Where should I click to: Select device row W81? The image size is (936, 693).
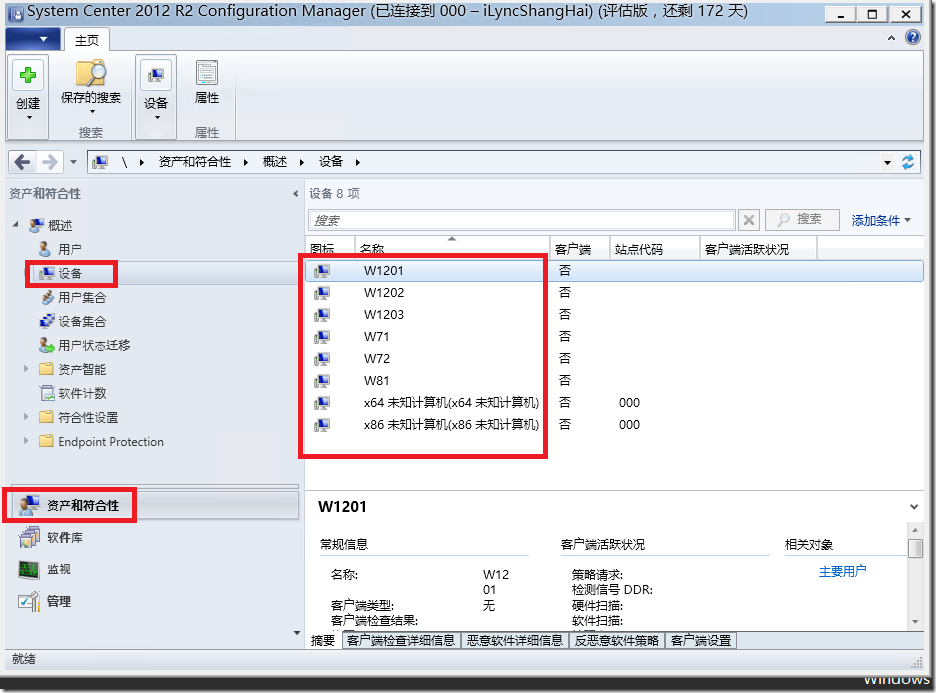pyautogui.click(x=614, y=380)
